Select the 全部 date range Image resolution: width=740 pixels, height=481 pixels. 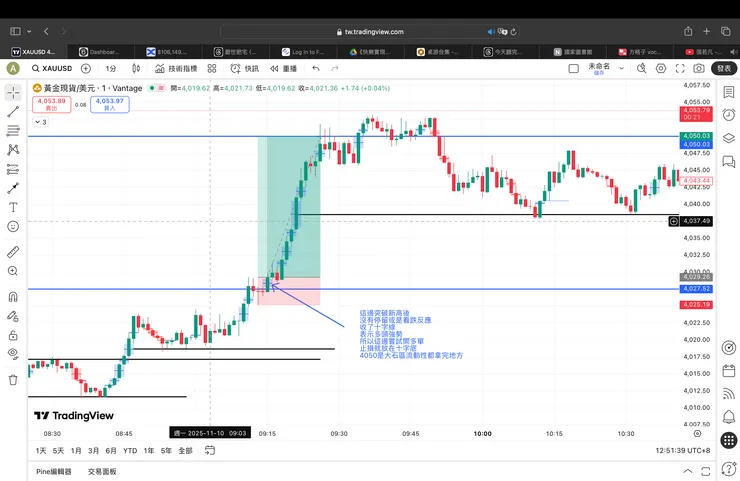click(x=185, y=451)
